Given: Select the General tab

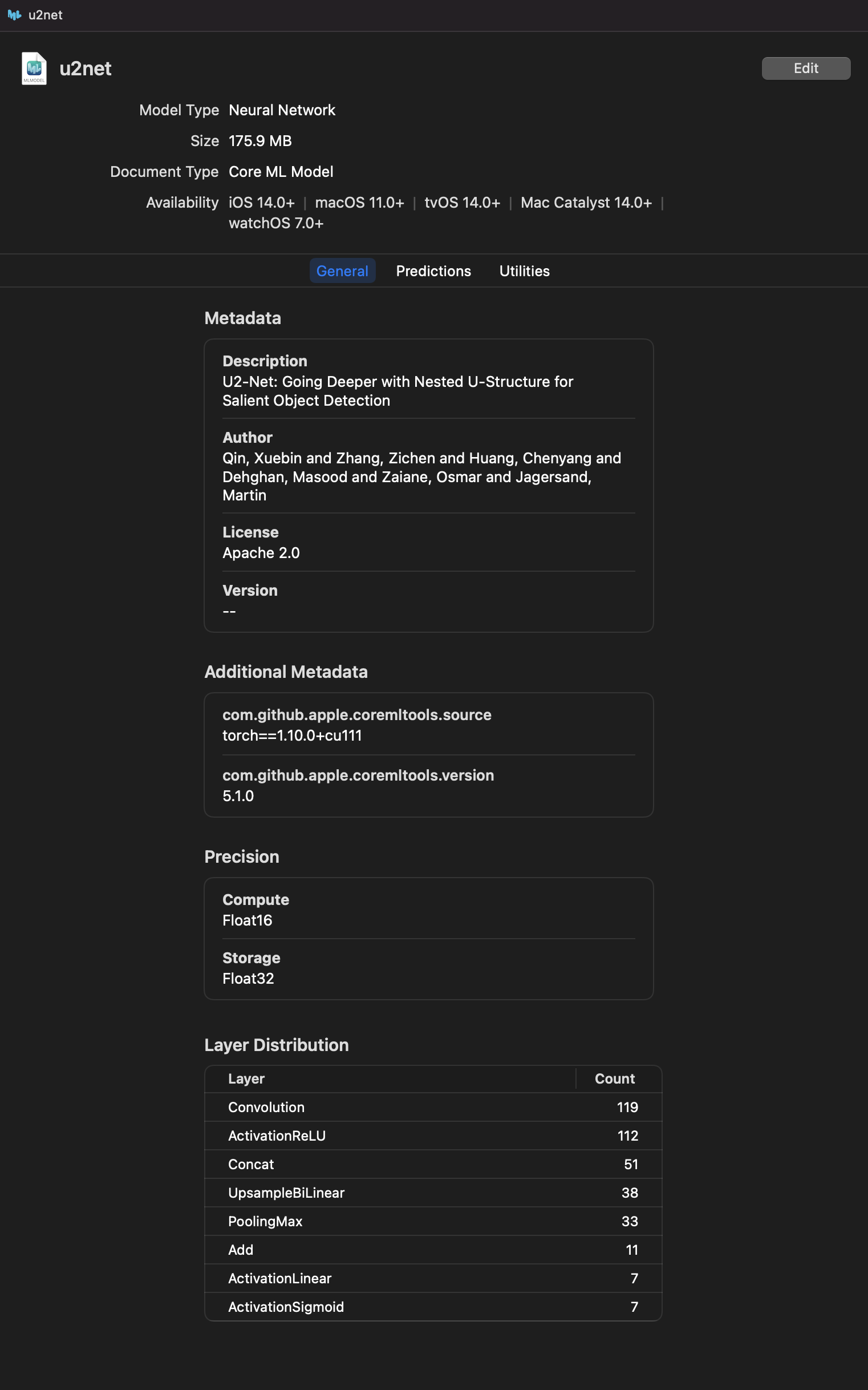Looking at the screenshot, I should point(342,271).
